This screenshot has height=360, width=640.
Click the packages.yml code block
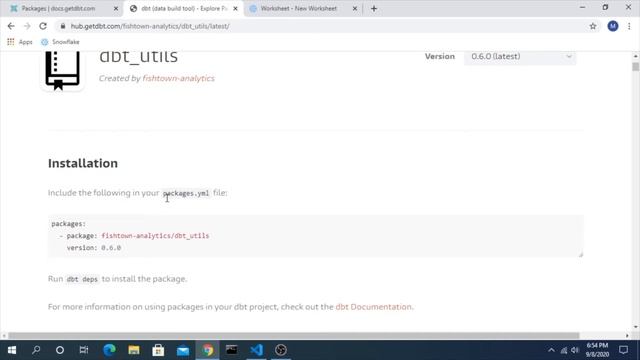(316, 236)
